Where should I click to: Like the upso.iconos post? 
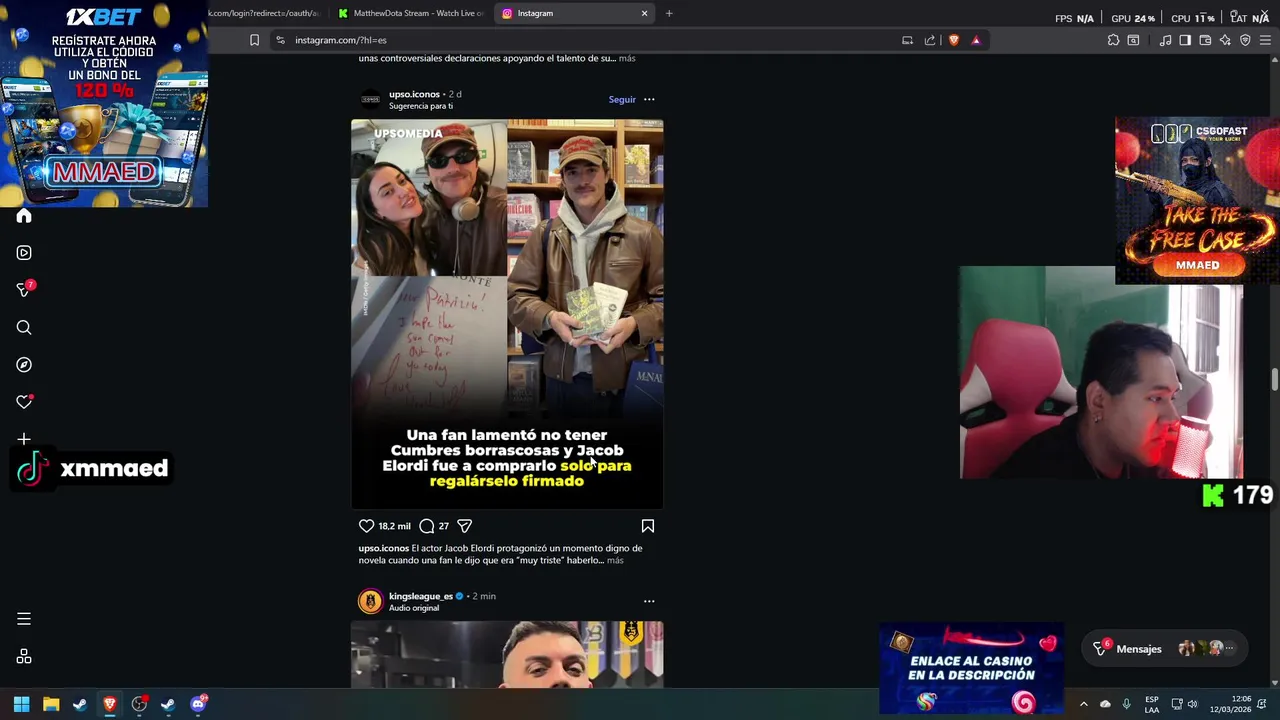366,526
